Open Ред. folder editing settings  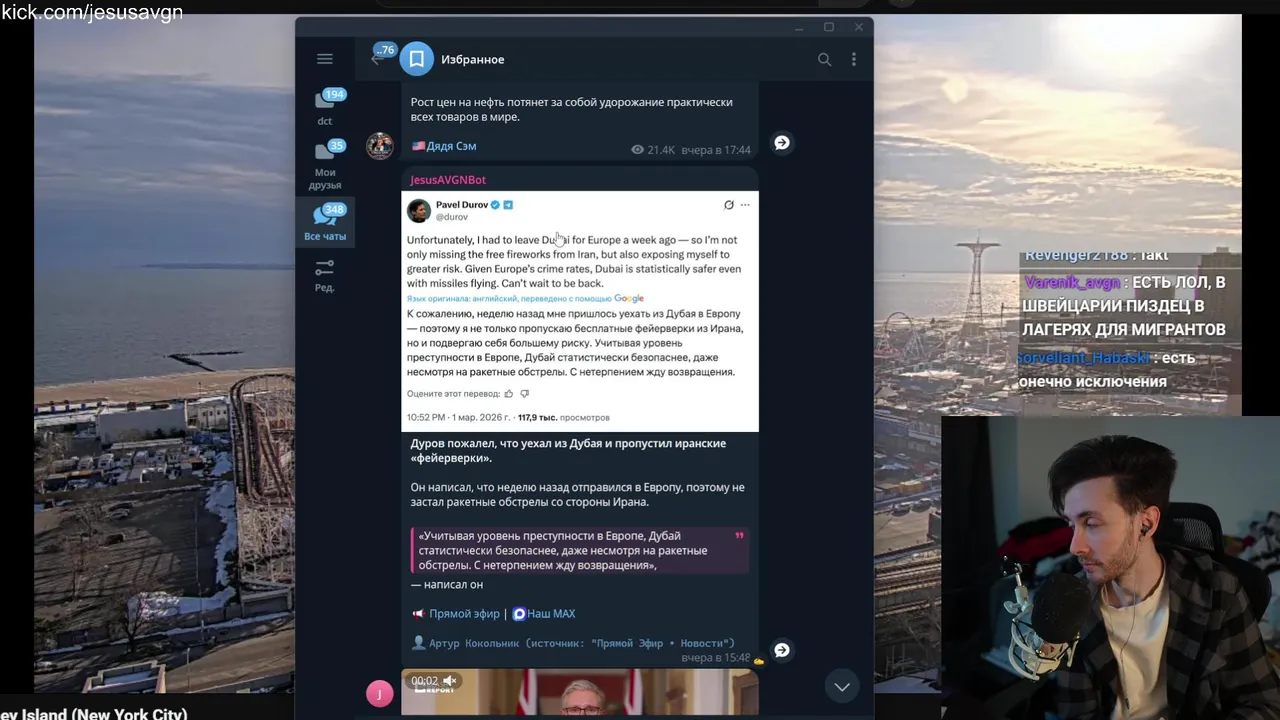click(x=325, y=275)
